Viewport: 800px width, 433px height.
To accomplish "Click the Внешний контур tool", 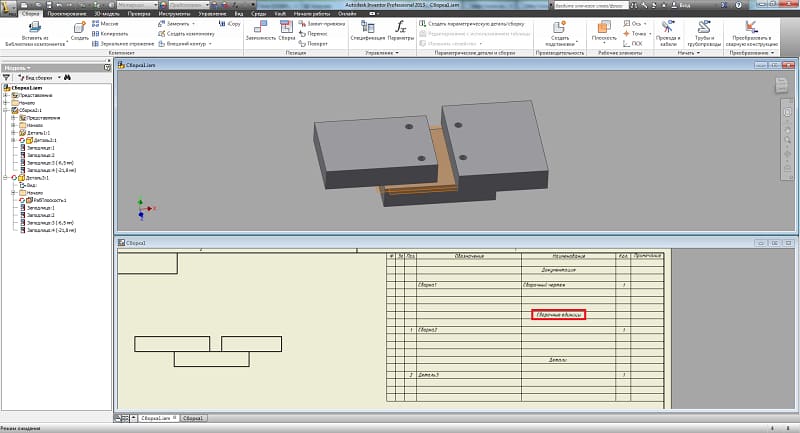I will 185,44.
